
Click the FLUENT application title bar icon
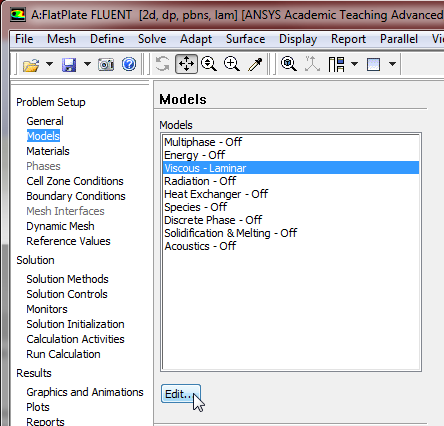(18, 15)
